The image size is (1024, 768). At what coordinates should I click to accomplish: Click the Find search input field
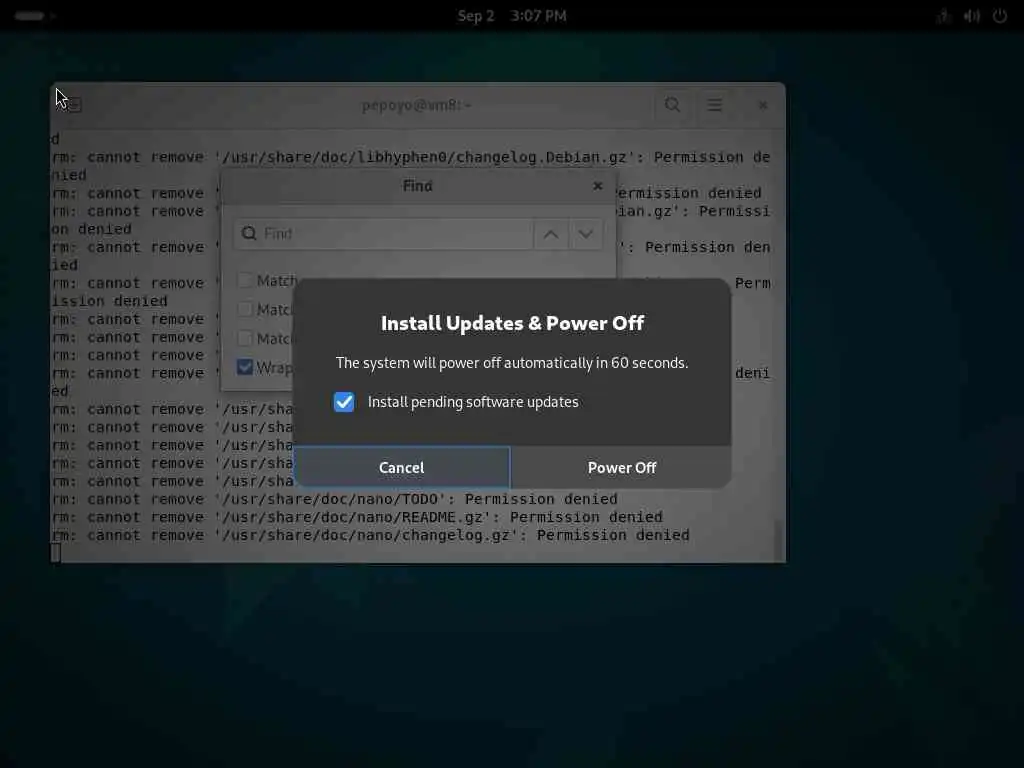coord(383,234)
